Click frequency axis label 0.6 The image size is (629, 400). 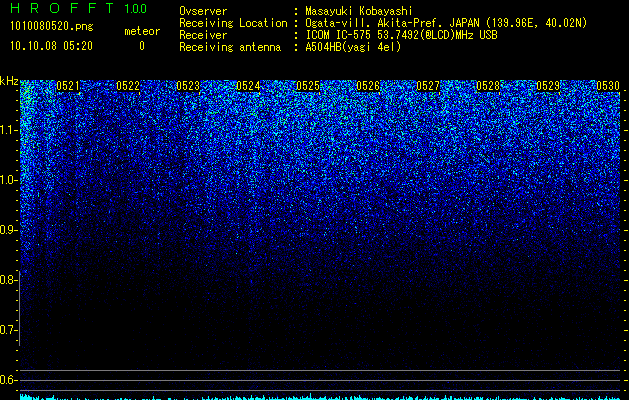click(8, 380)
